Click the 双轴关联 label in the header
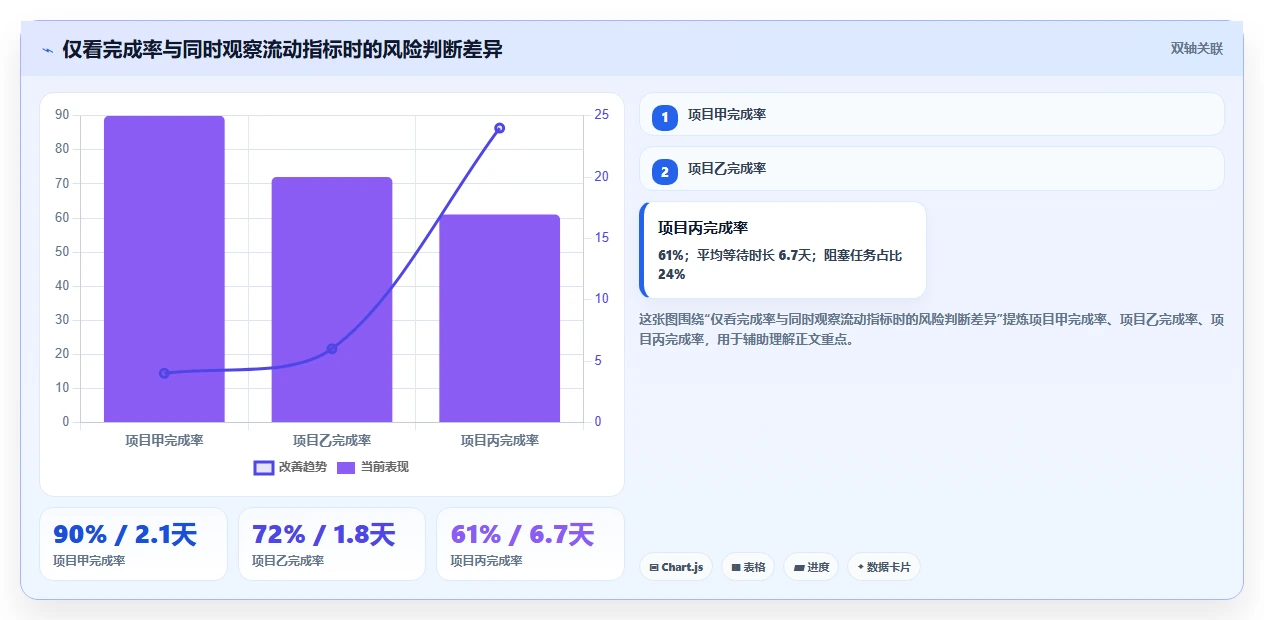This screenshot has width=1264, height=620. [1197, 48]
